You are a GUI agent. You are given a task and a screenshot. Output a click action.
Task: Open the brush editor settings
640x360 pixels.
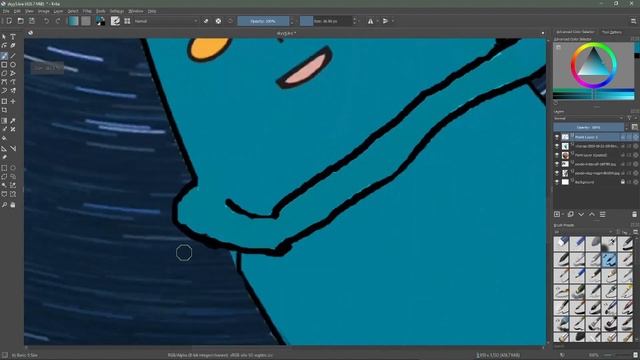pyautogui.click(x=116, y=21)
